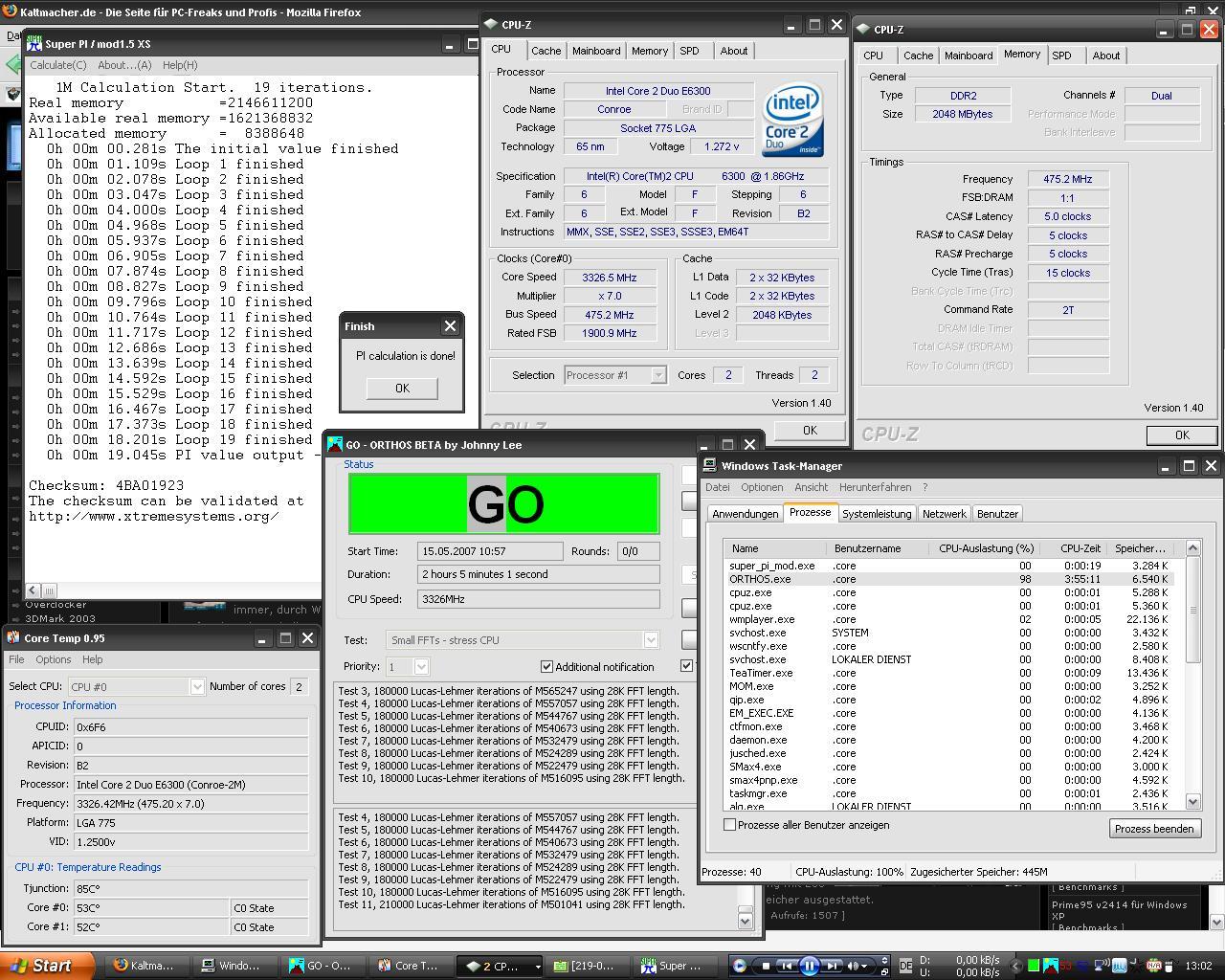Click the Media Player logo in taskbar toolbar
This screenshot has height=980, width=1225.
tap(739, 966)
